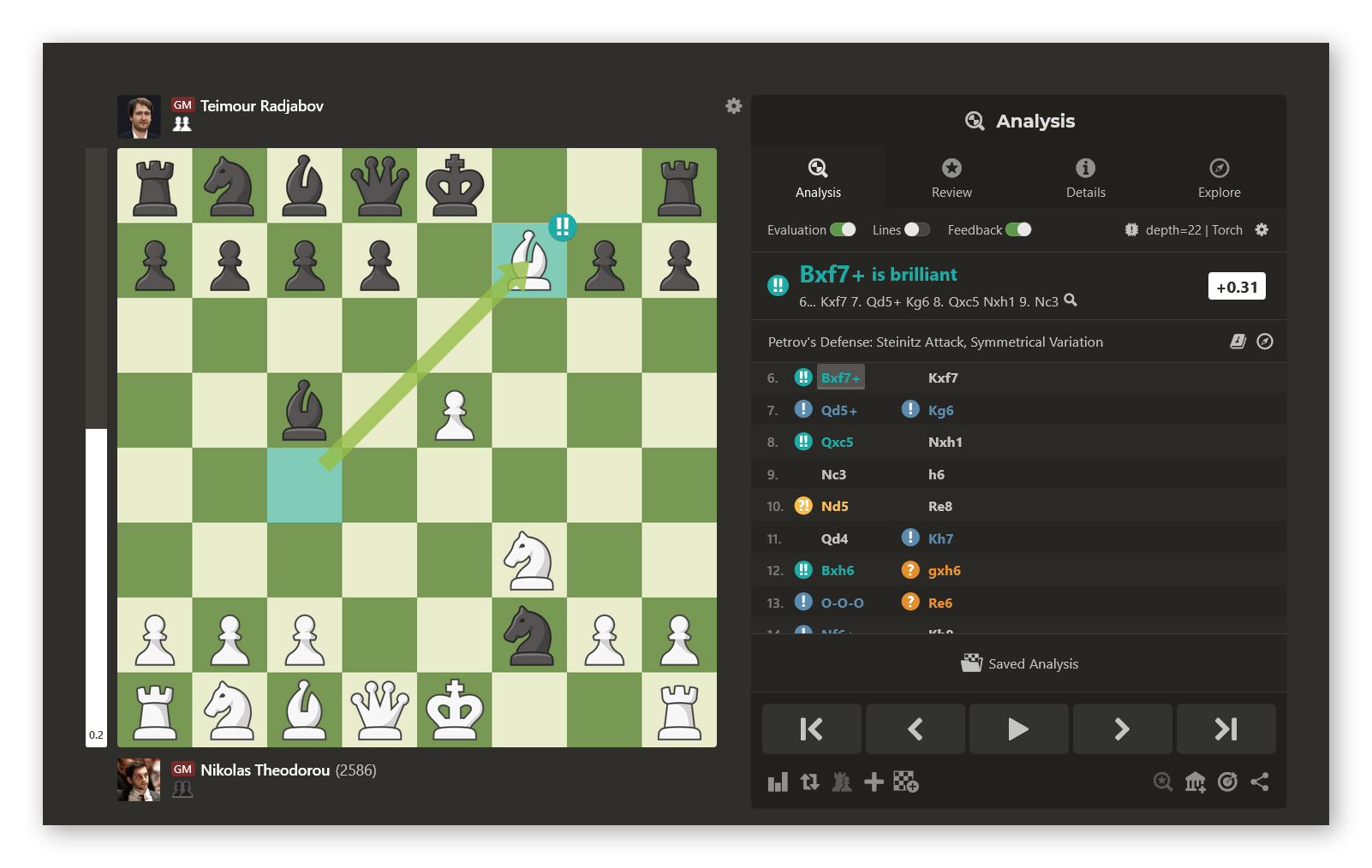Open engine settings gear next to Torch
The image size is (1372, 868).
tap(1262, 229)
